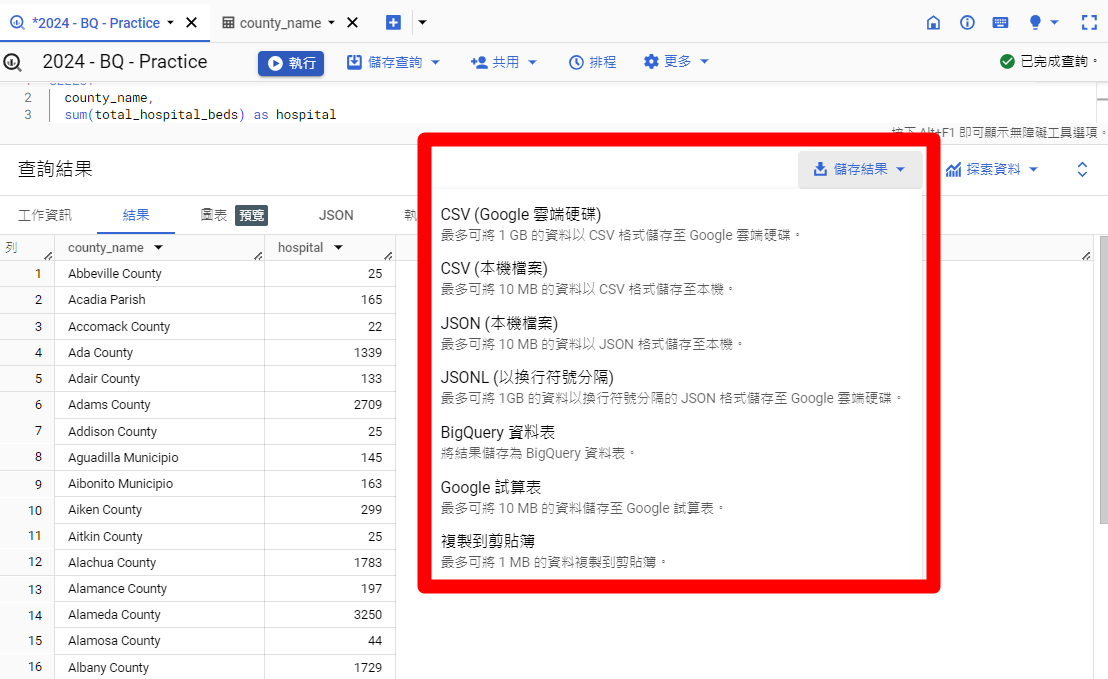Viewport: 1108px width, 679px height.
Task: Add a new tab with plus icon
Action: [393, 23]
